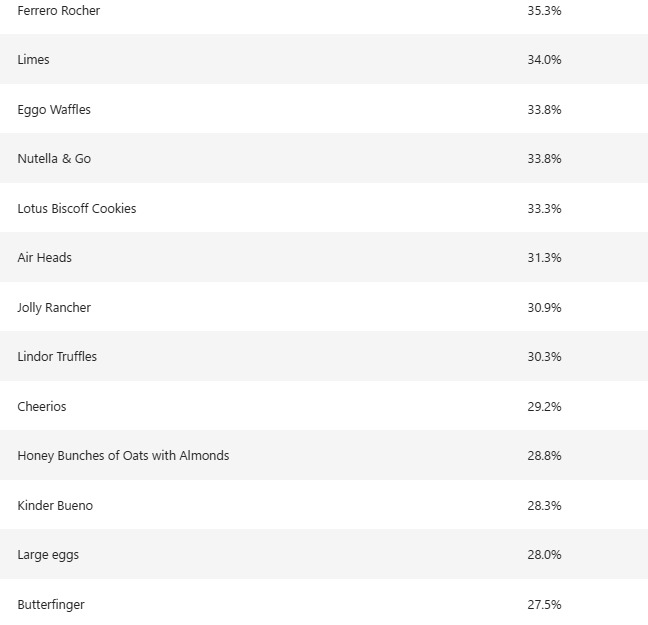
Task: Click the 29.2% value beside Cheerios
Action: (x=544, y=407)
